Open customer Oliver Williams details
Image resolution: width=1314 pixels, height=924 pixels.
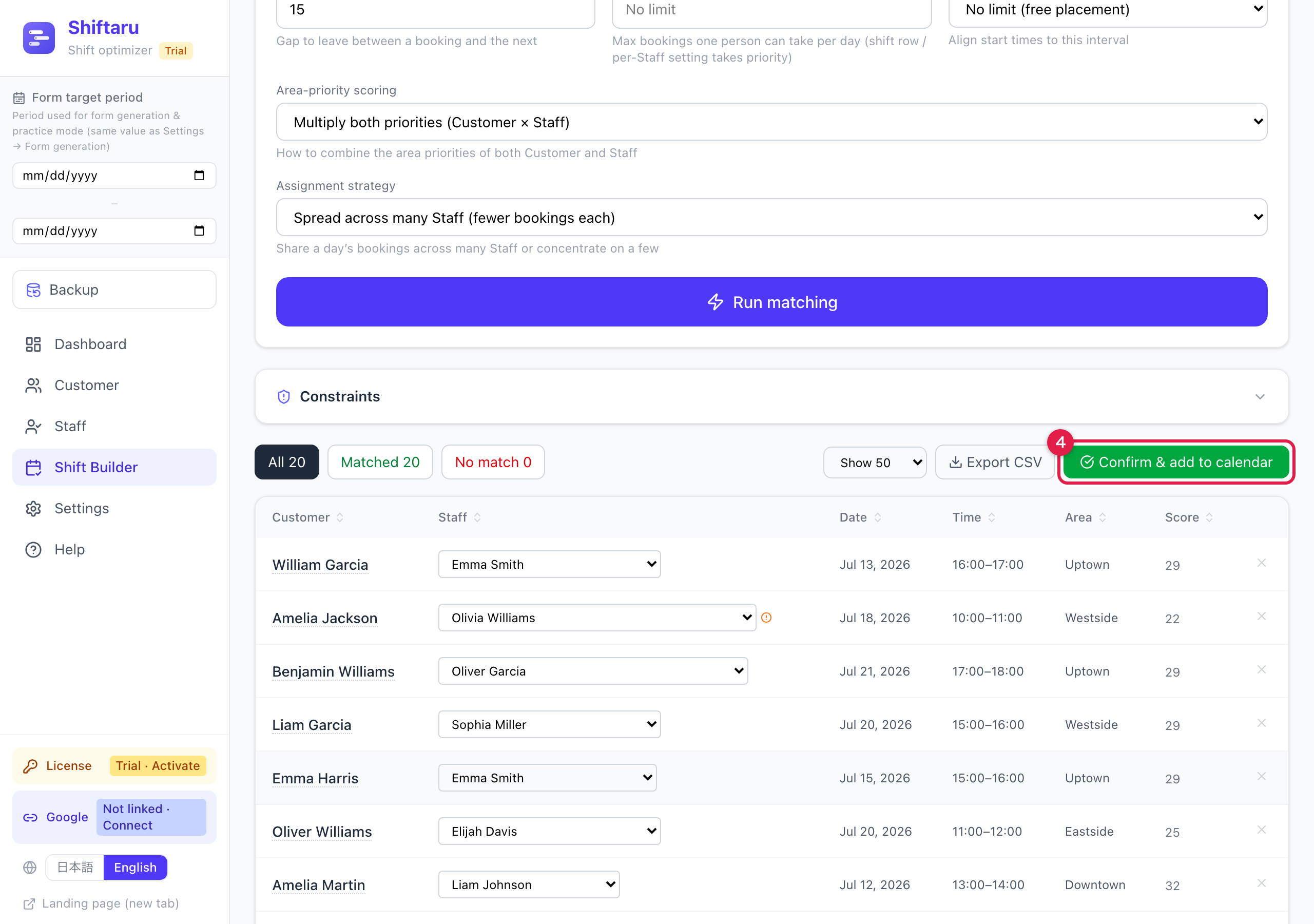(x=322, y=831)
